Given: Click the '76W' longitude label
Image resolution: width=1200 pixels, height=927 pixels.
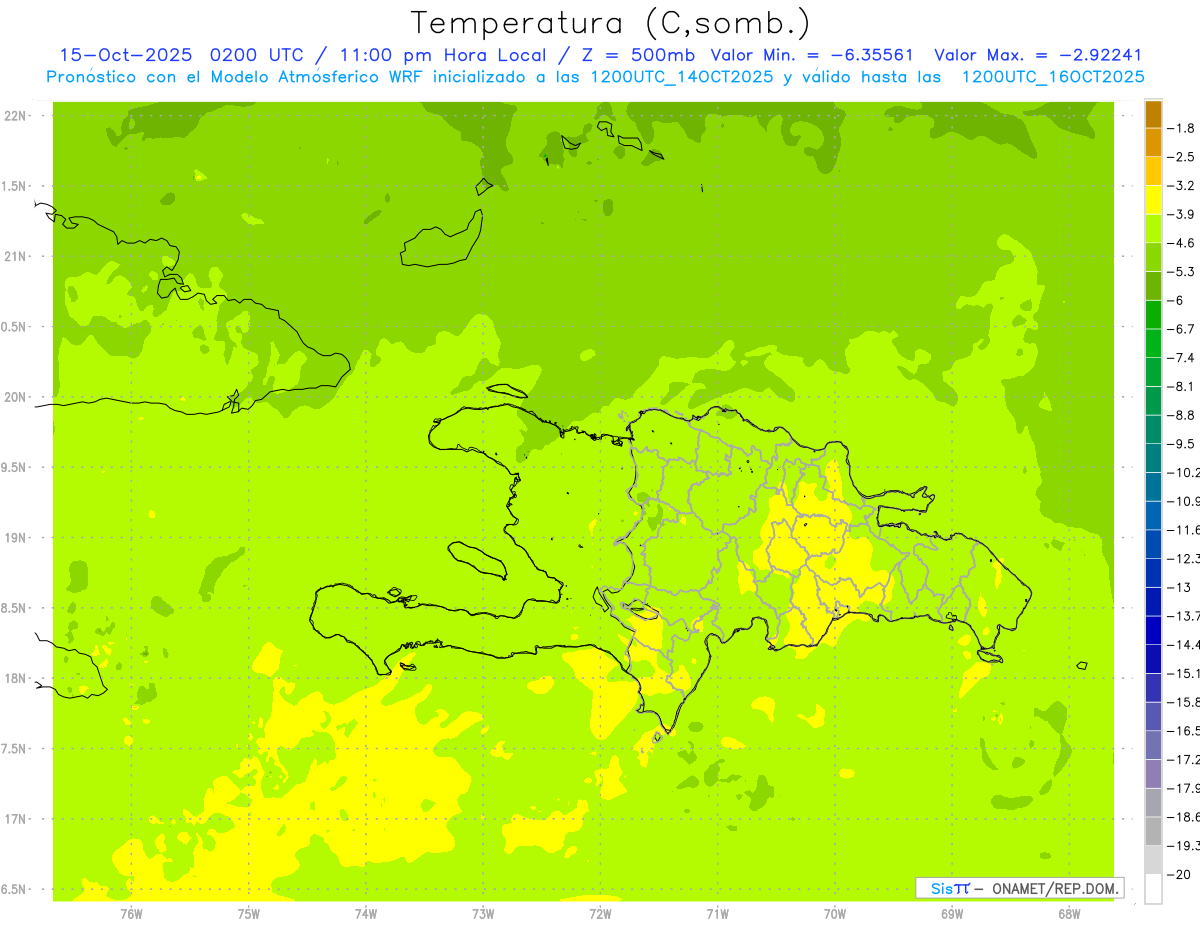Looking at the screenshot, I should (x=131, y=914).
